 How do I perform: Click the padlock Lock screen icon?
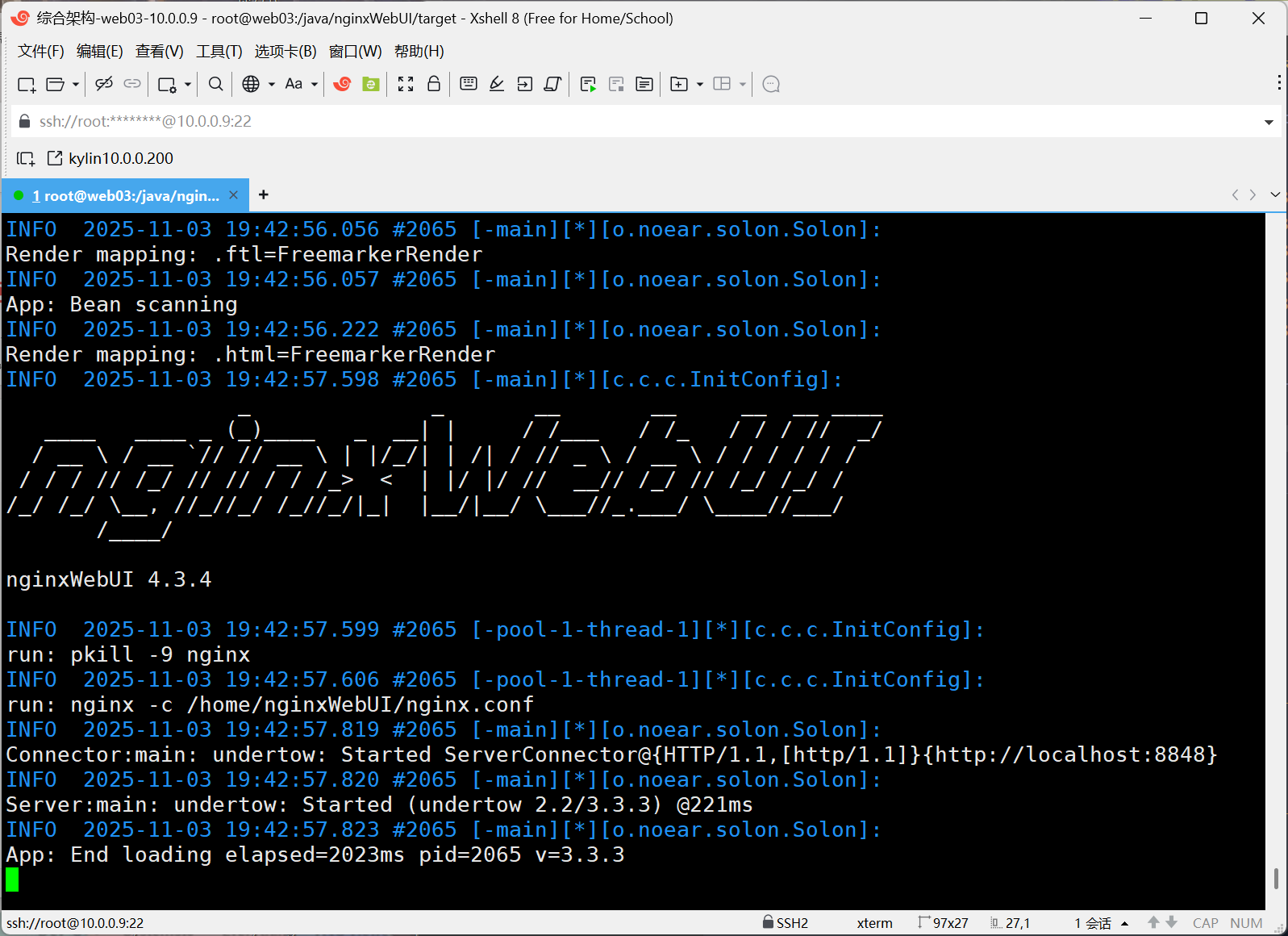tap(434, 84)
